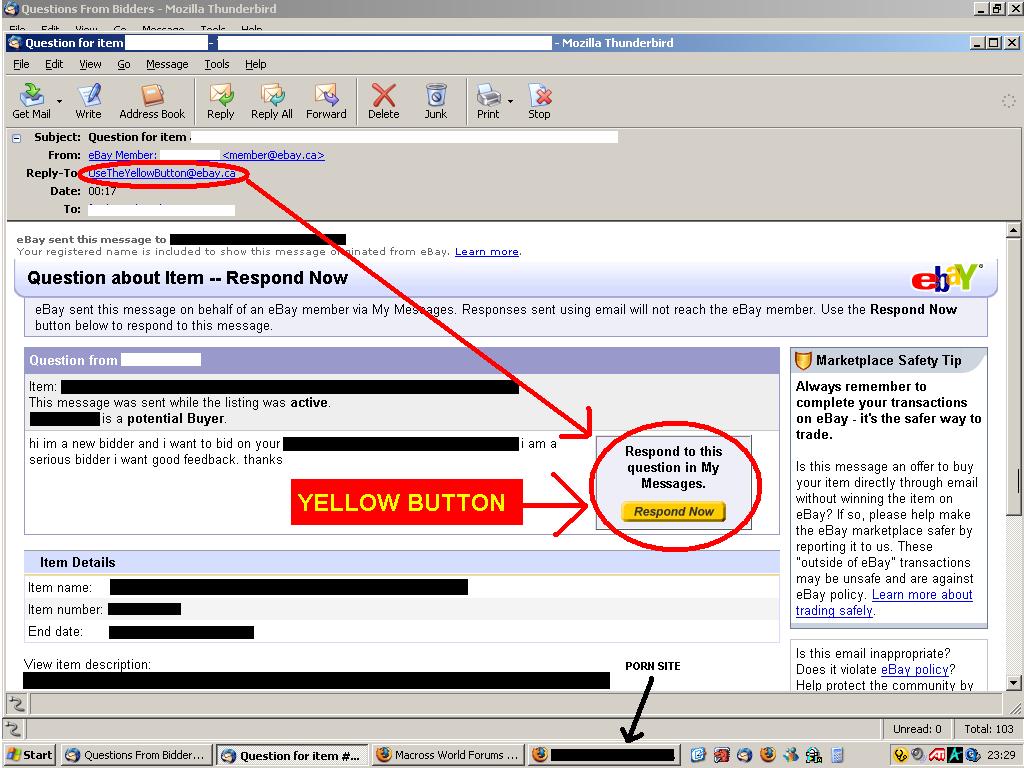The image size is (1024, 768).
Task: Click the Thunderbird icon on the 'Question for item' title bar
Action: tap(14, 43)
